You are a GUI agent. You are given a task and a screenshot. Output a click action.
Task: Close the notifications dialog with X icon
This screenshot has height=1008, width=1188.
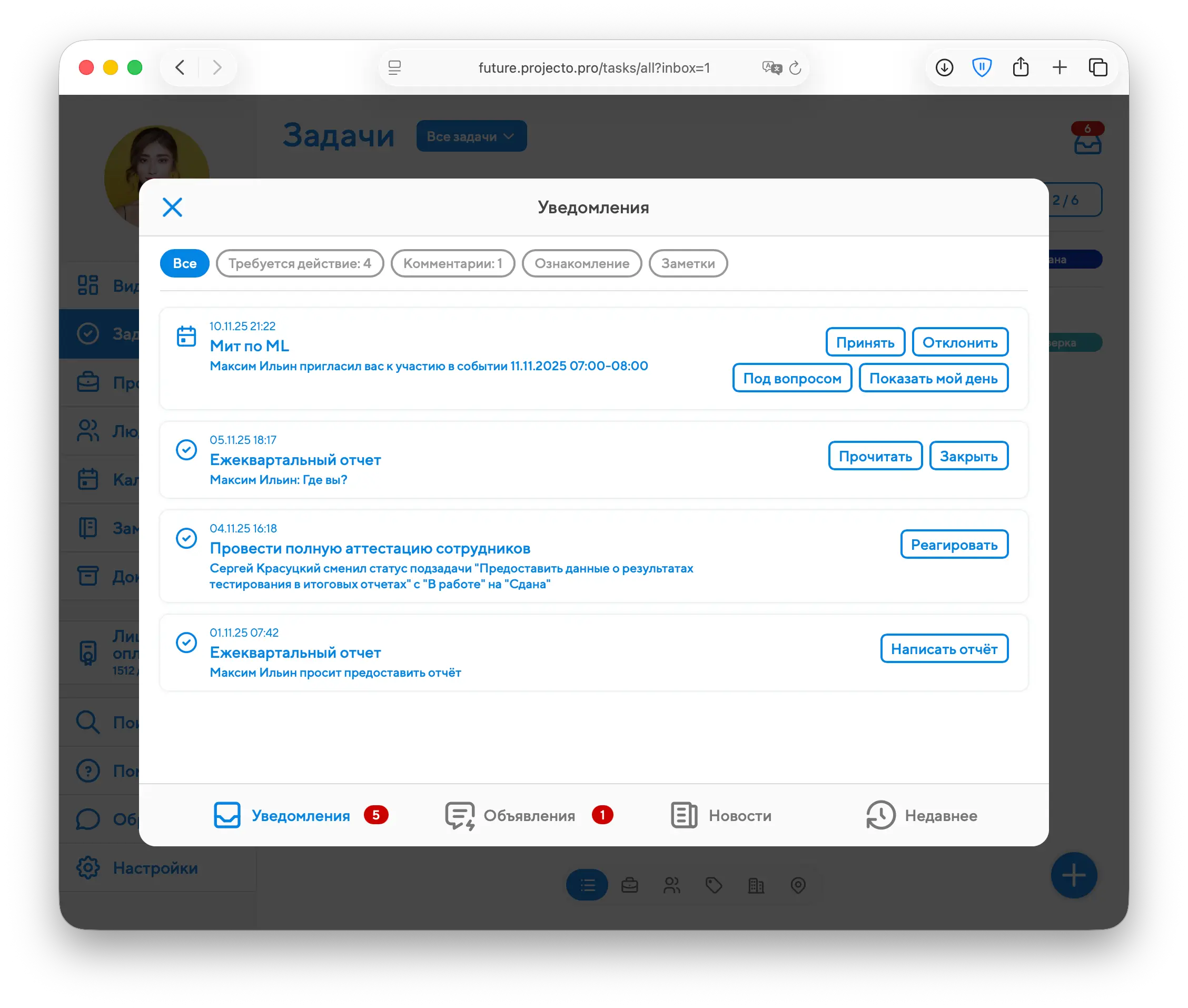click(x=172, y=207)
